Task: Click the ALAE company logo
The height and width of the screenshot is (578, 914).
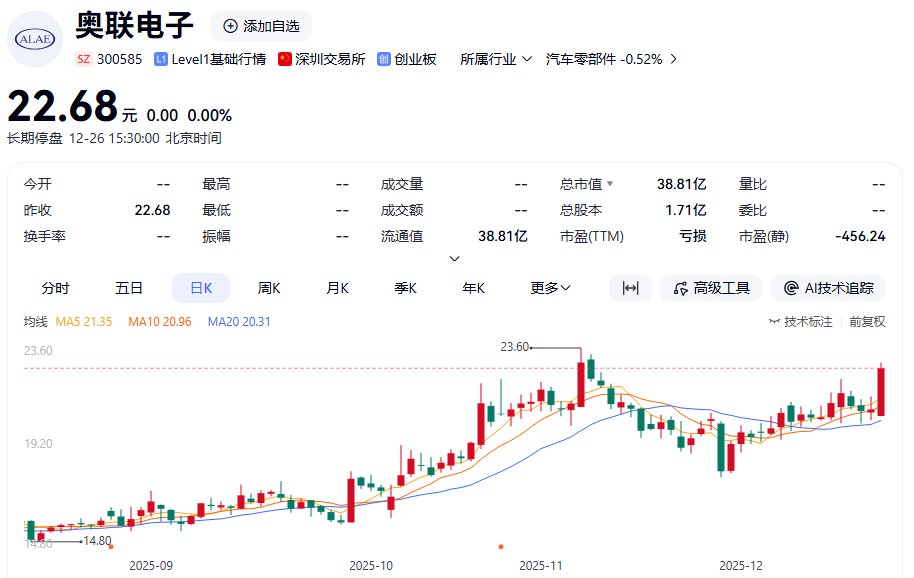Action: pos(34,39)
